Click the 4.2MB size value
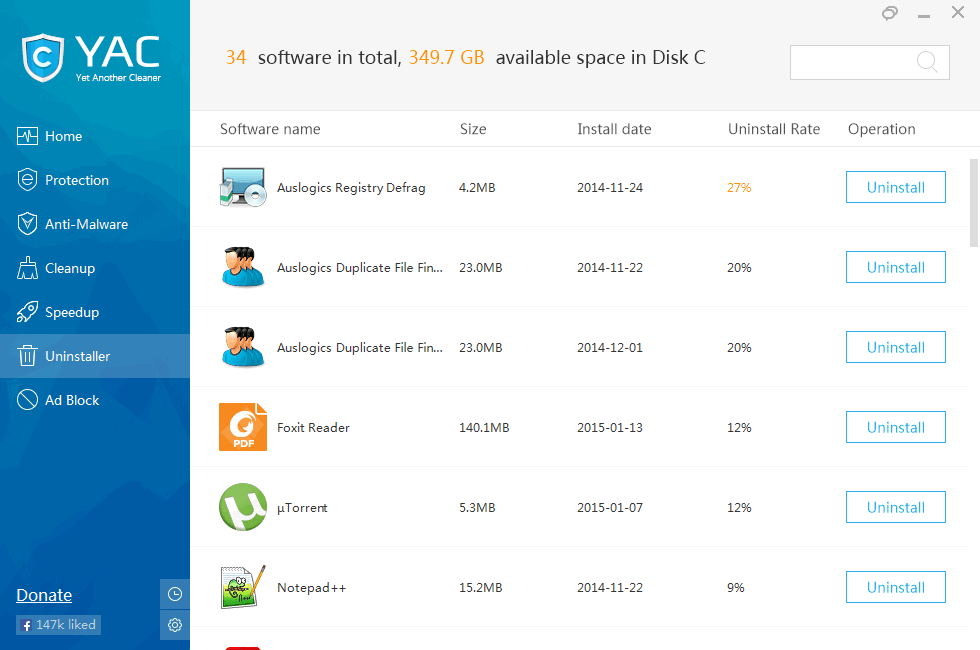This screenshot has width=980, height=650. tap(477, 188)
